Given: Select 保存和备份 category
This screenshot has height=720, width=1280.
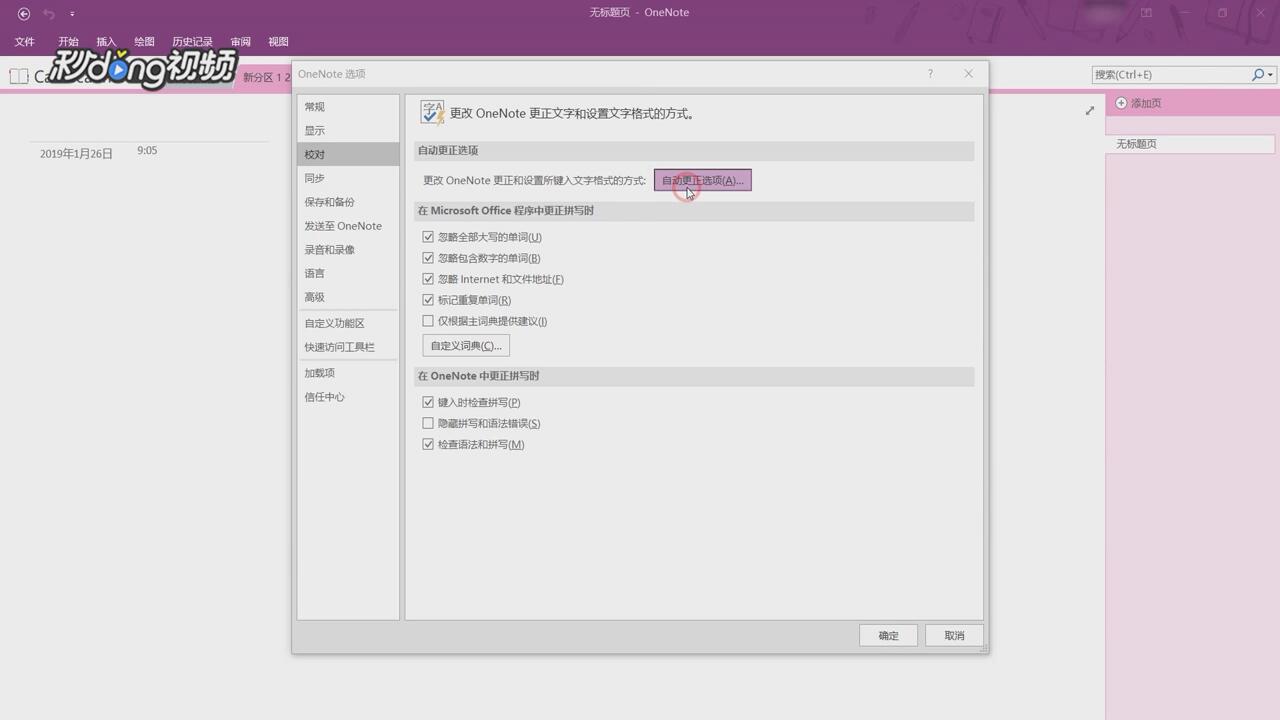Looking at the screenshot, I should 348,202.
